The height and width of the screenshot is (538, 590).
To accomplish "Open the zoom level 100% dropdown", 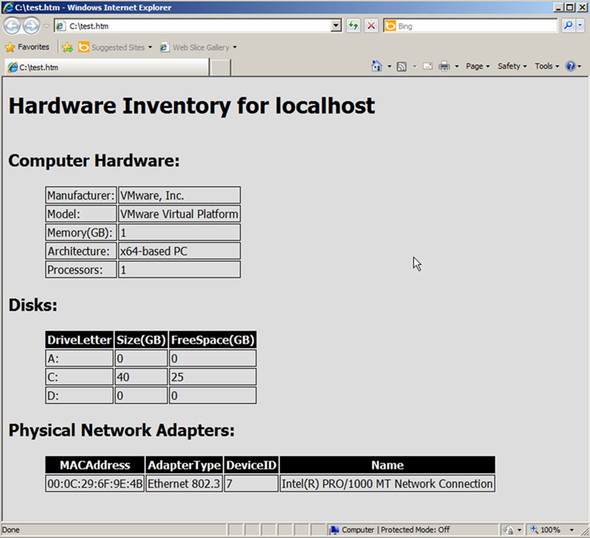I will (x=552, y=530).
